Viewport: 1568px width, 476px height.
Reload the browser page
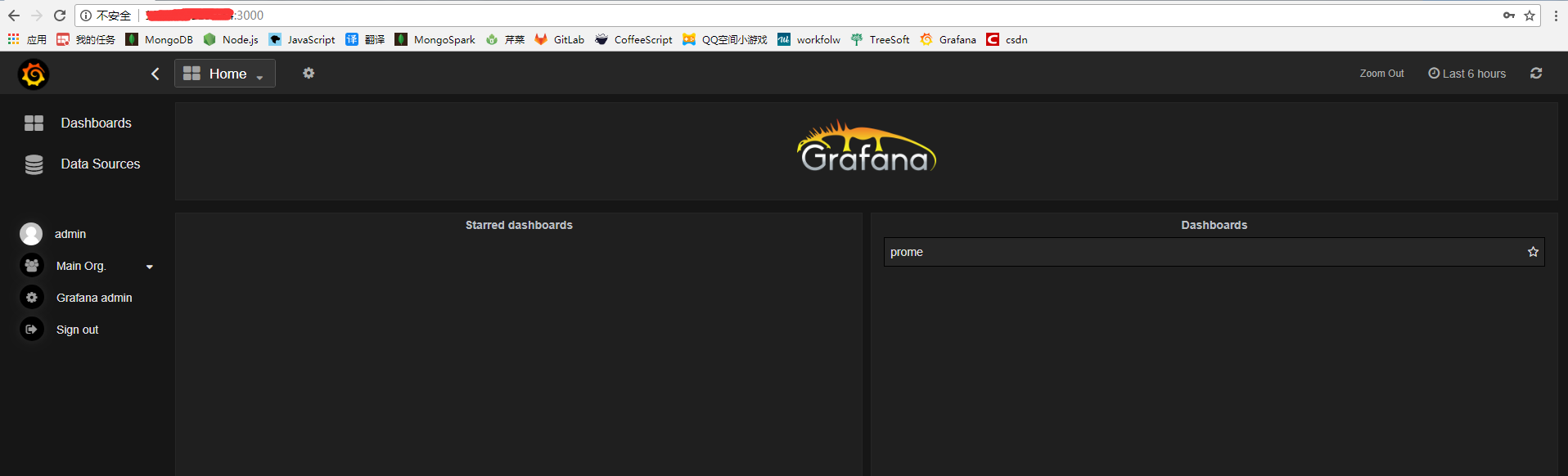click(x=60, y=16)
